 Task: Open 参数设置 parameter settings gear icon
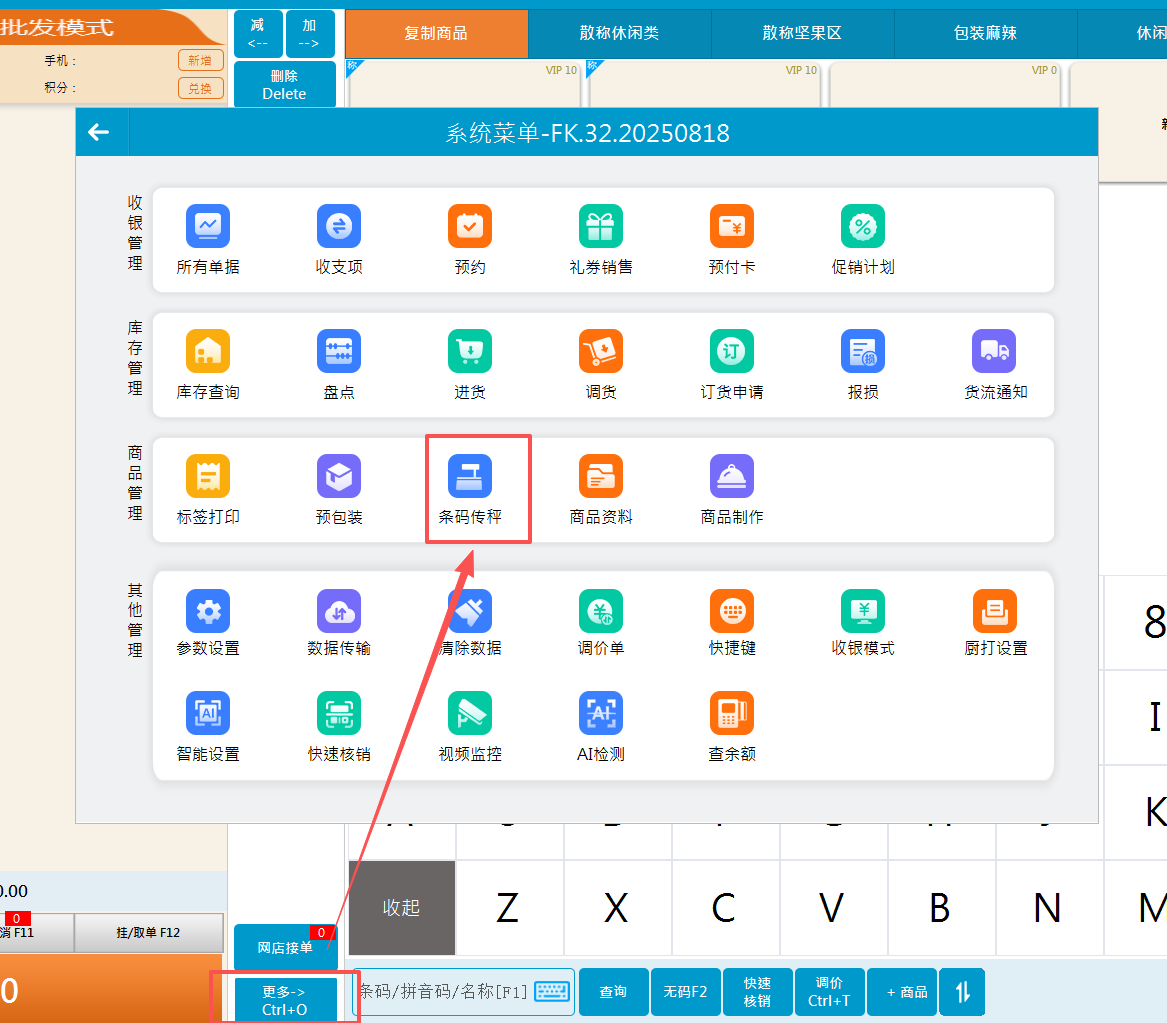pyautogui.click(x=208, y=611)
